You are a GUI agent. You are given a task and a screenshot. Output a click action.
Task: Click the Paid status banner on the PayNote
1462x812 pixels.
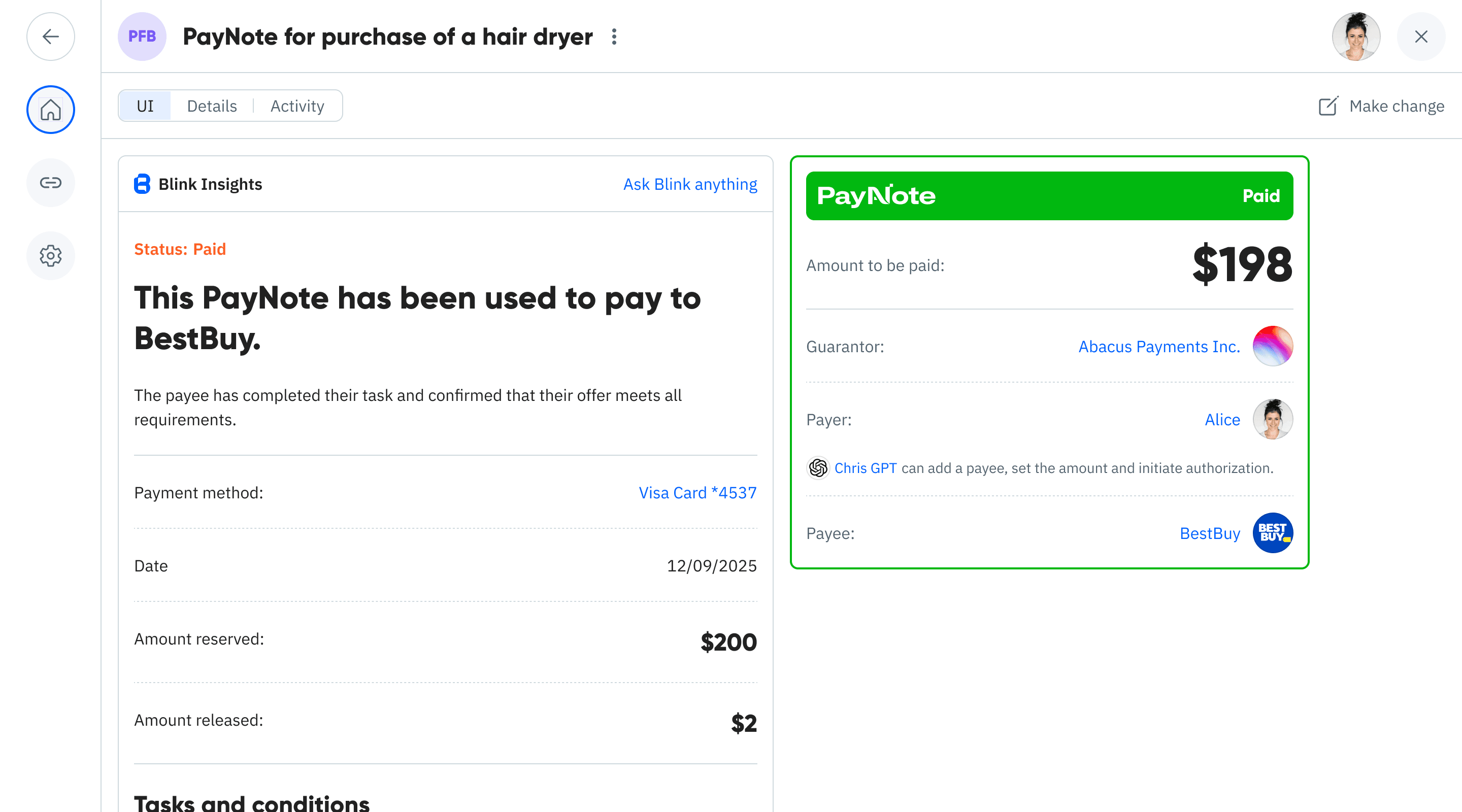[1261, 195]
